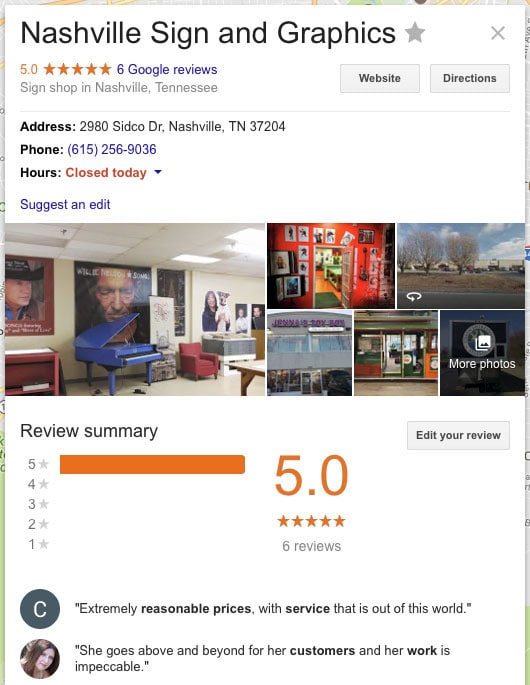Open the business Website
The height and width of the screenshot is (685, 530).
click(x=380, y=78)
